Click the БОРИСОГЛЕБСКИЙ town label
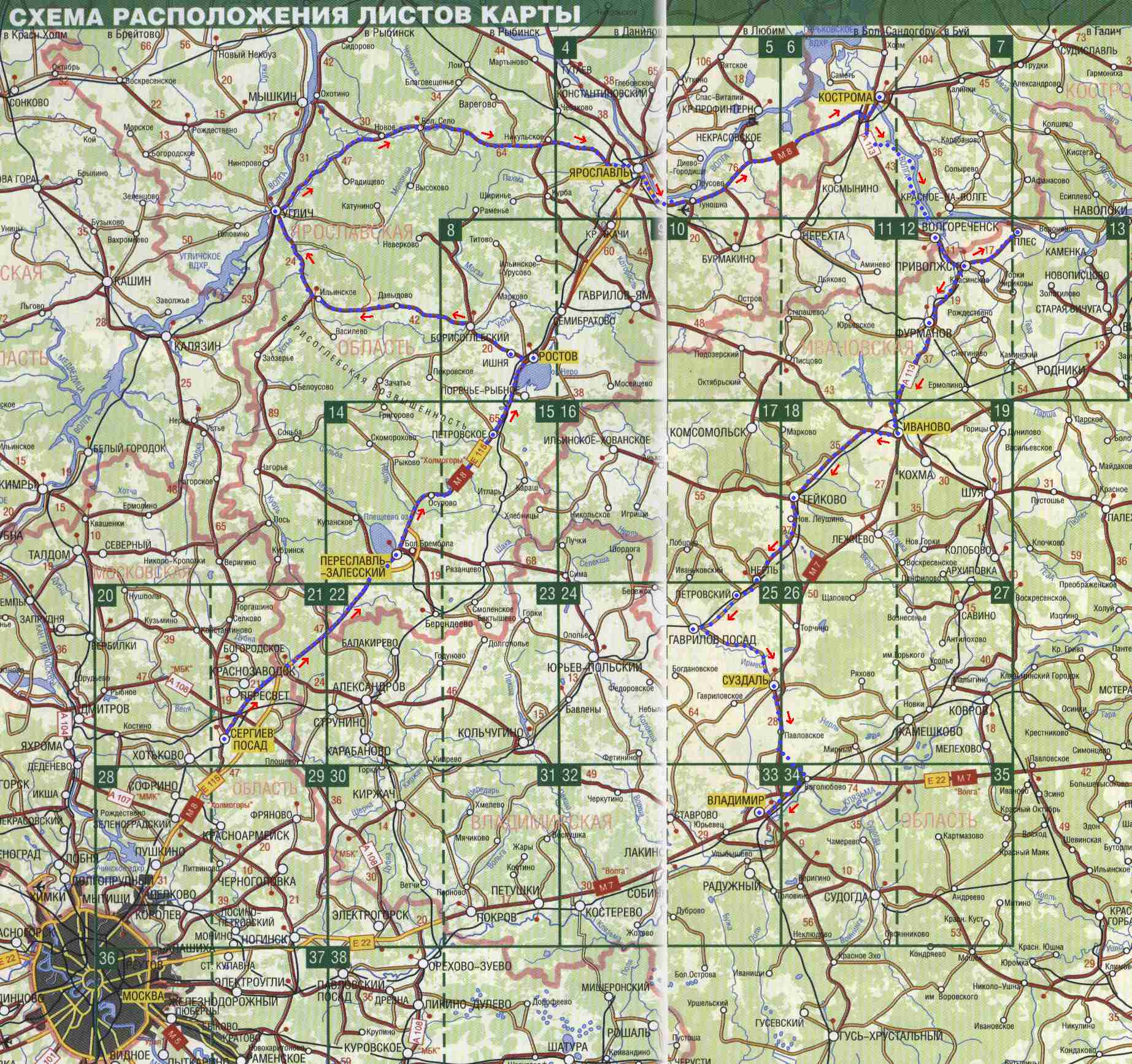1132x1064 pixels. click(x=471, y=338)
